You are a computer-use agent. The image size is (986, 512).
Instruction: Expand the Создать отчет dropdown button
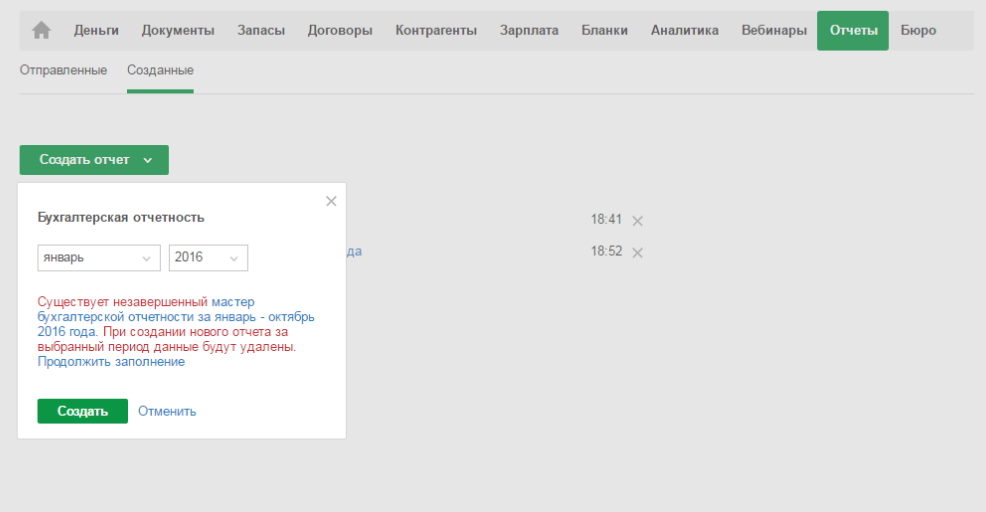pyautogui.click(x=94, y=160)
